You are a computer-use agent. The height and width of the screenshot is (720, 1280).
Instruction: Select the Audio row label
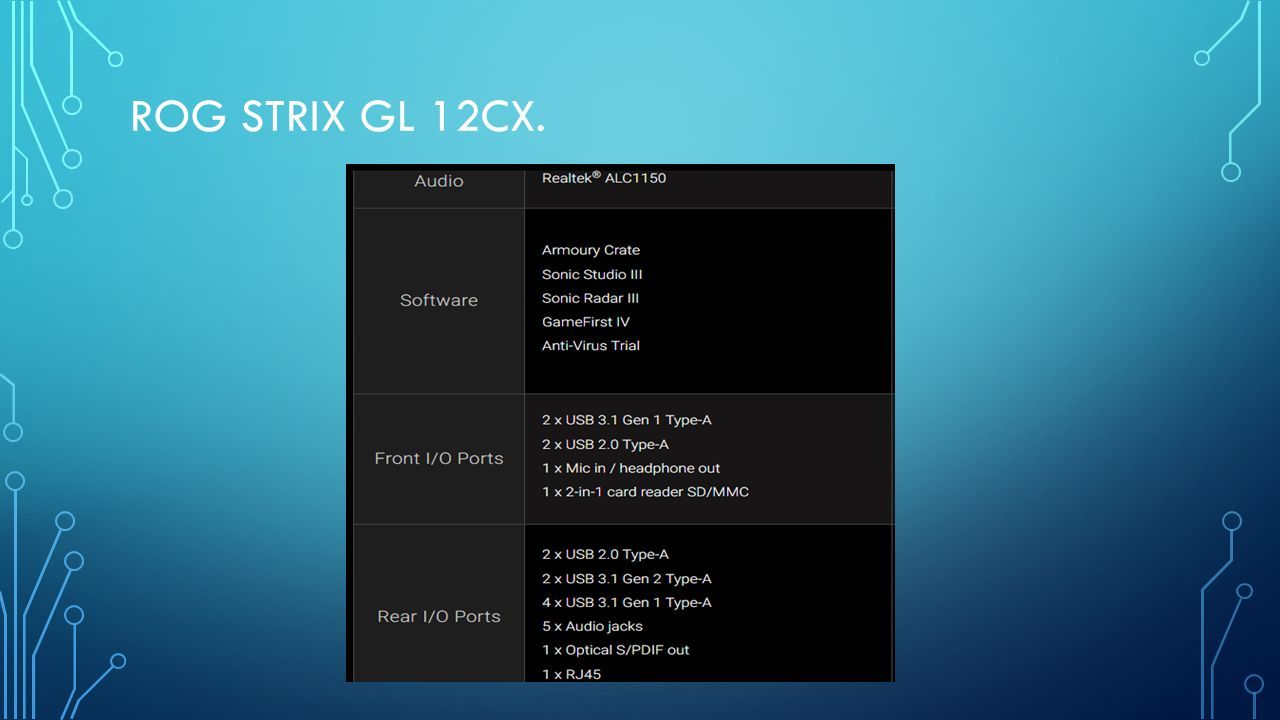[x=439, y=181]
